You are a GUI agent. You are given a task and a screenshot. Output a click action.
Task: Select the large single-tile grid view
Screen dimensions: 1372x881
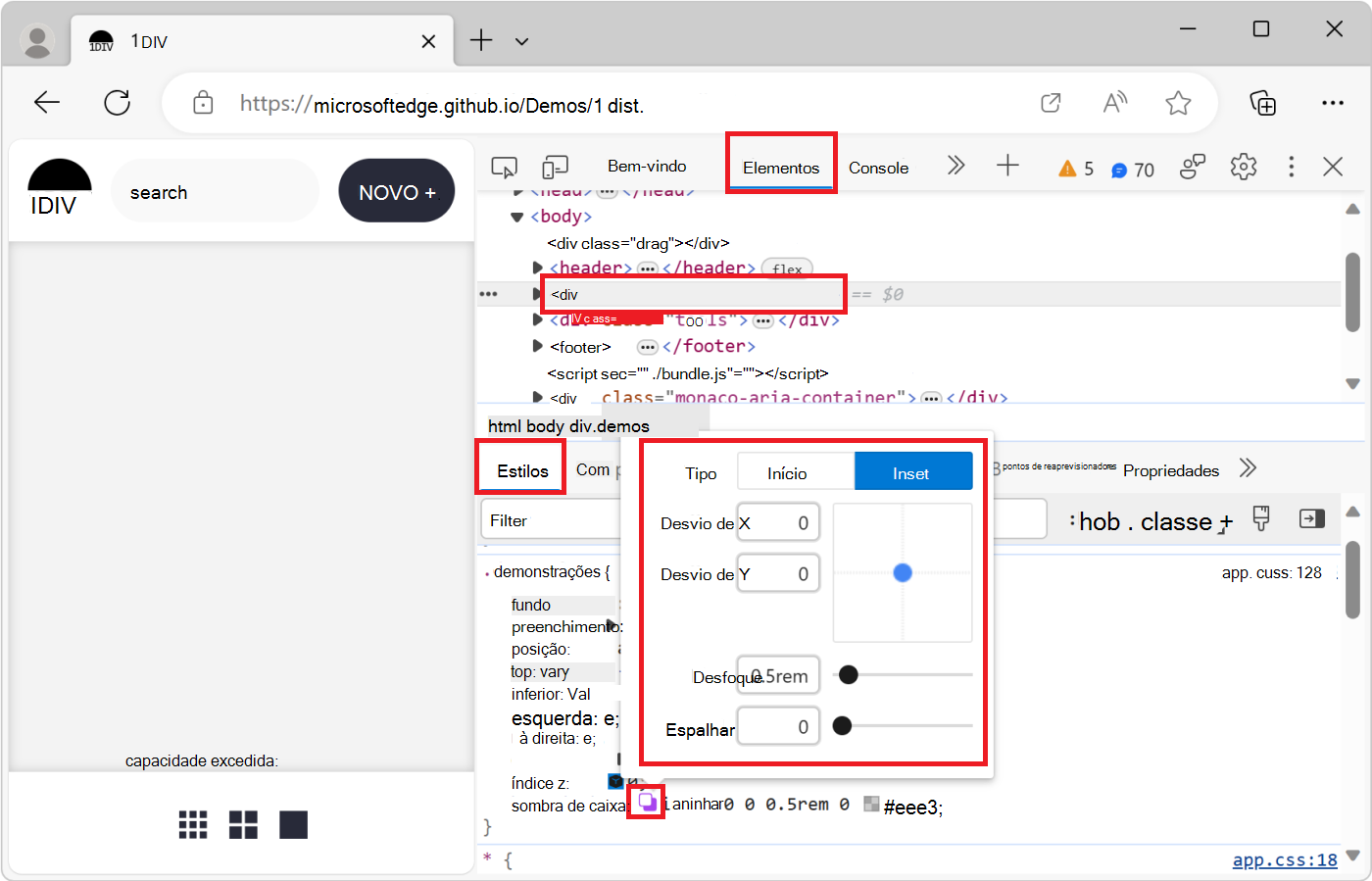[293, 825]
